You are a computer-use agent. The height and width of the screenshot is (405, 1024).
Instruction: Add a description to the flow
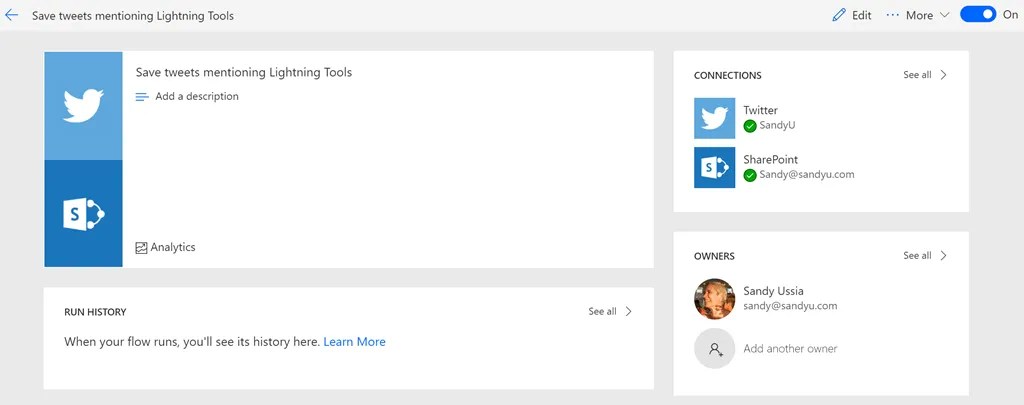(197, 97)
